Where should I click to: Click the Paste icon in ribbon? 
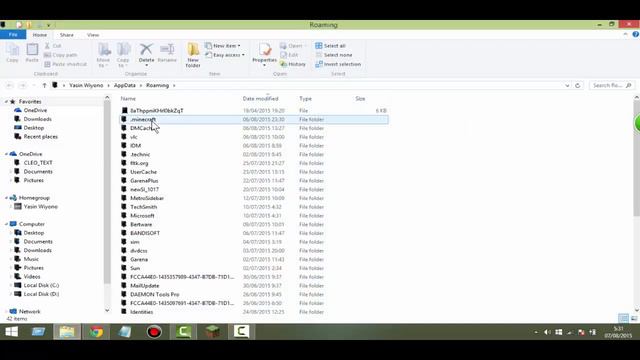[x=32, y=53]
